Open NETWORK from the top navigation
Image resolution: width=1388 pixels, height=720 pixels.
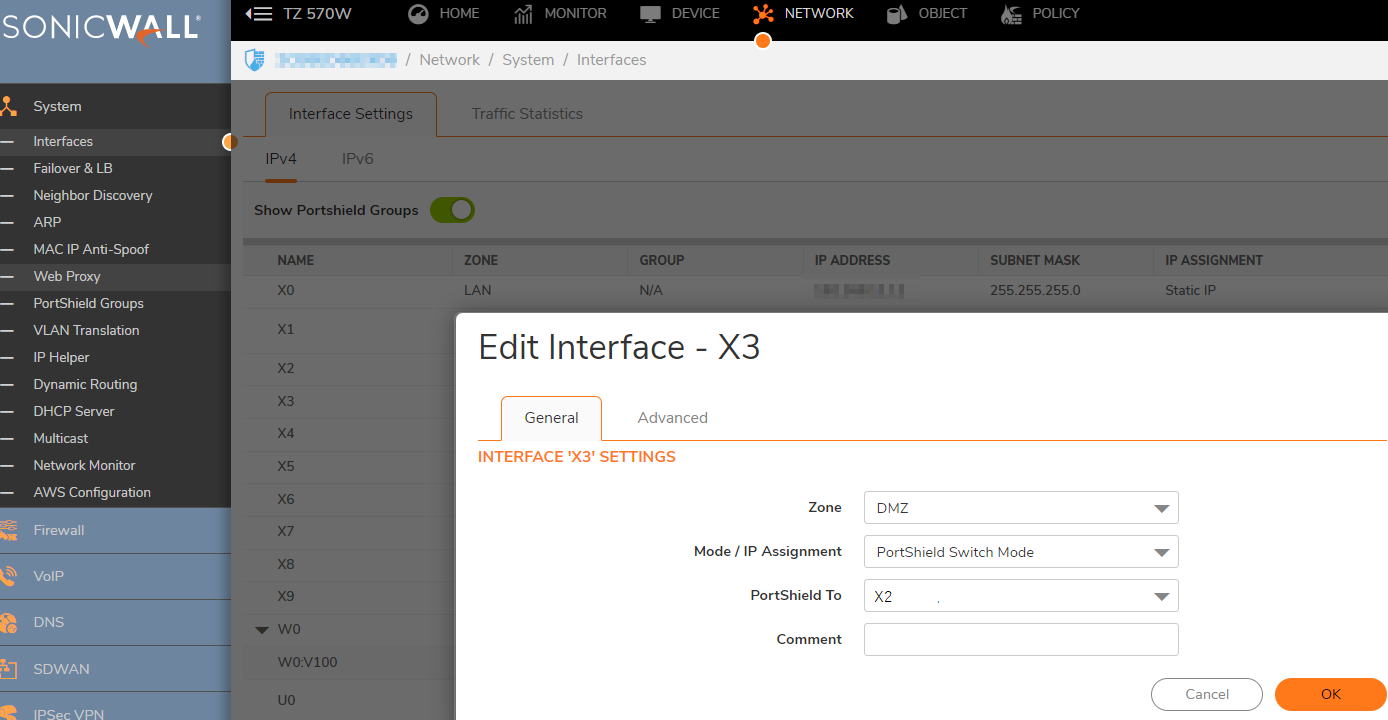803,13
